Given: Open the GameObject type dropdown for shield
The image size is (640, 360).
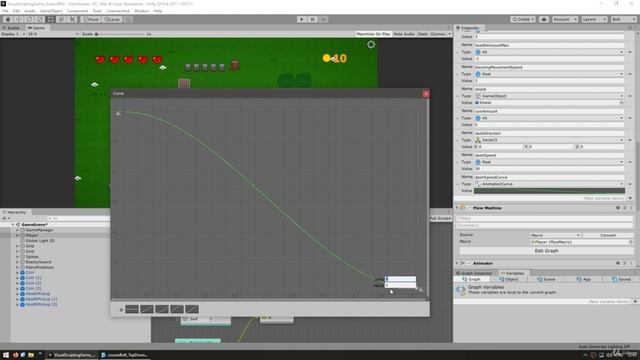Looking at the screenshot, I should (x=549, y=96).
